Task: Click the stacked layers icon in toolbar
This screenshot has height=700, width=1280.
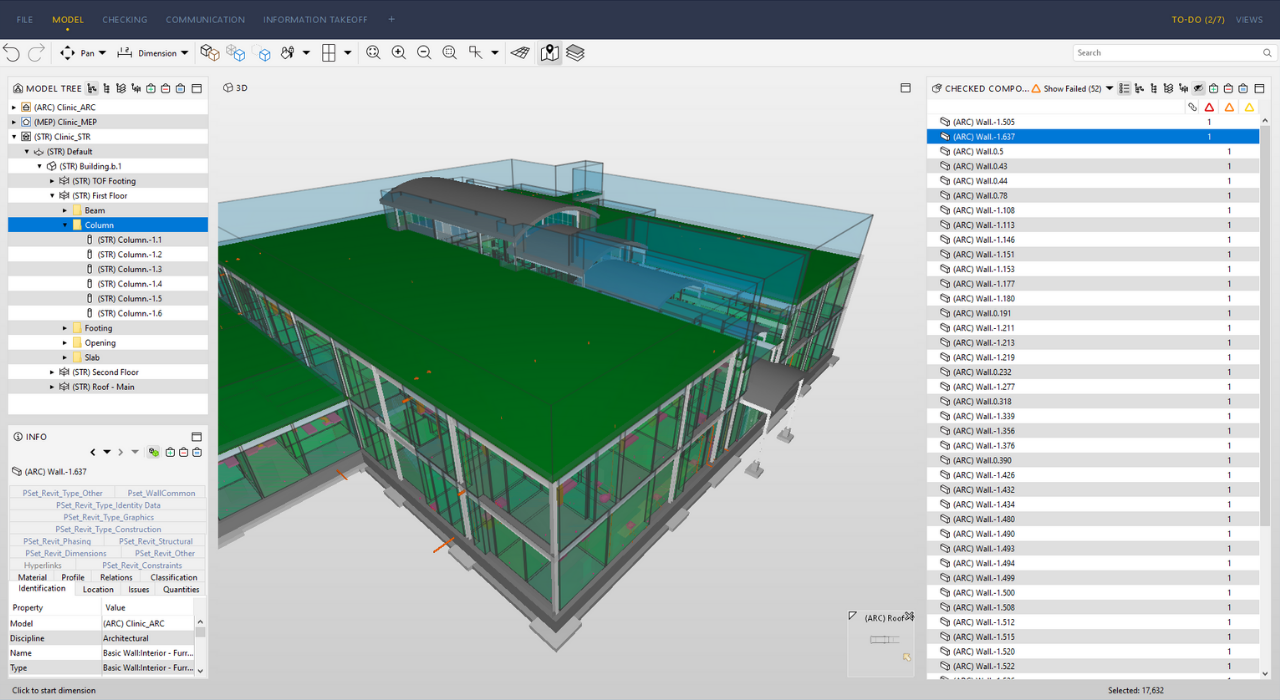Action: pyautogui.click(x=575, y=53)
